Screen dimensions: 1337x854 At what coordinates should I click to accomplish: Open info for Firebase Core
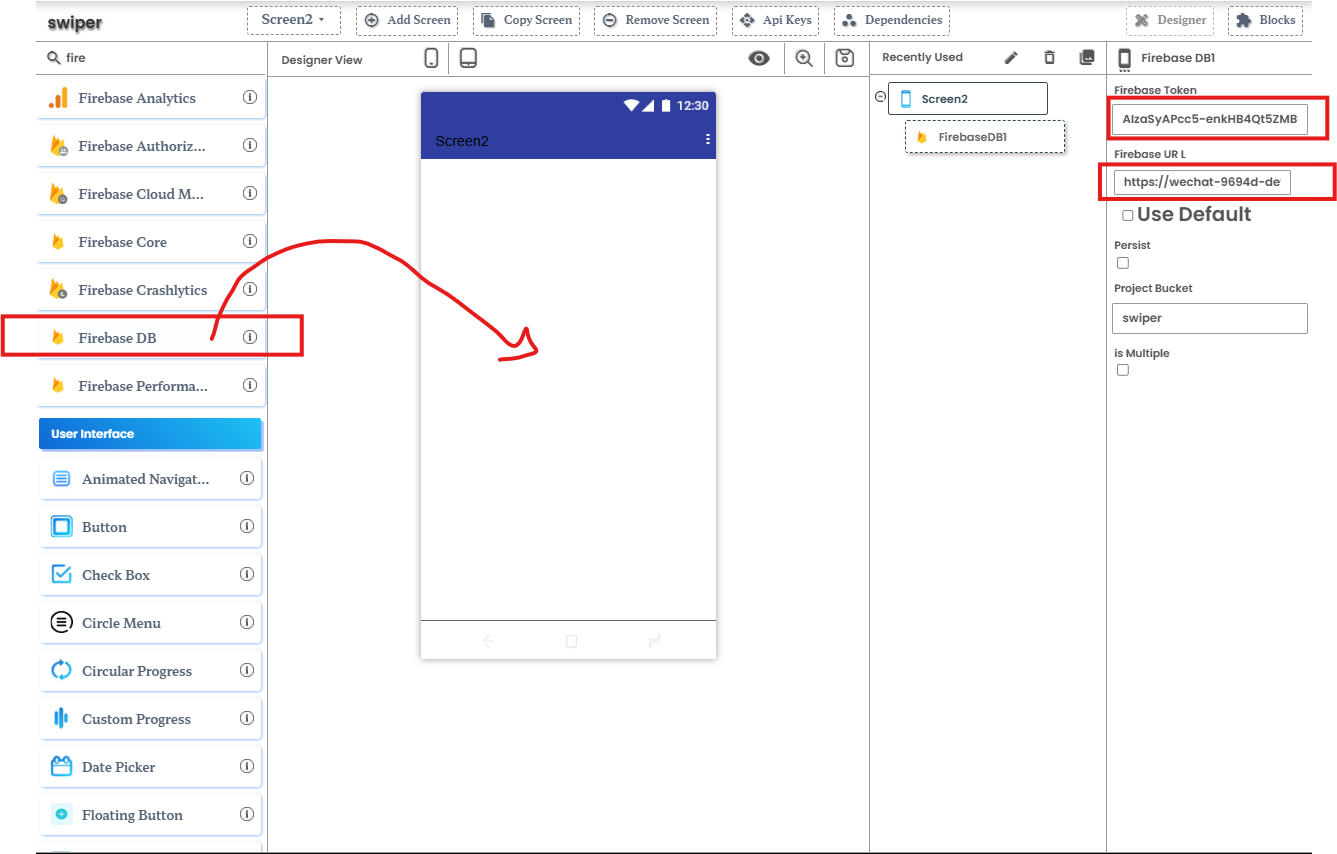[250, 242]
